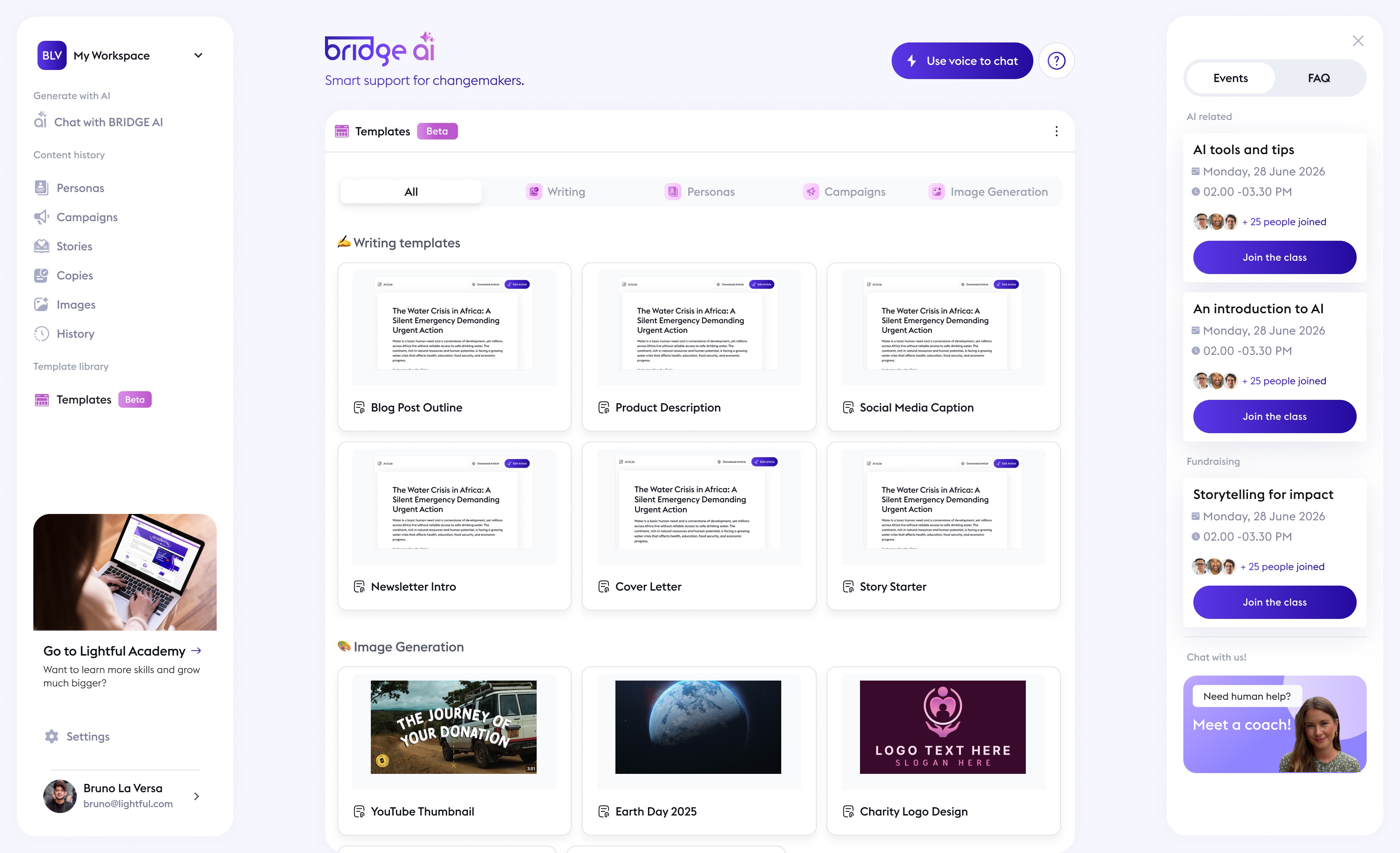Viewport: 1400px width, 853px height.
Task: Open the Stories sidebar item
Action: point(74,247)
